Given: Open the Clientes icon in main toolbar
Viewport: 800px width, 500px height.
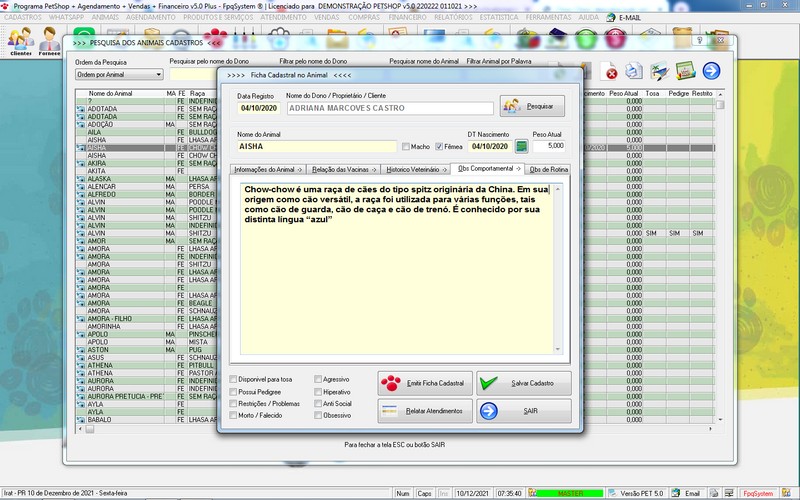Looking at the screenshot, I should [x=21, y=41].
